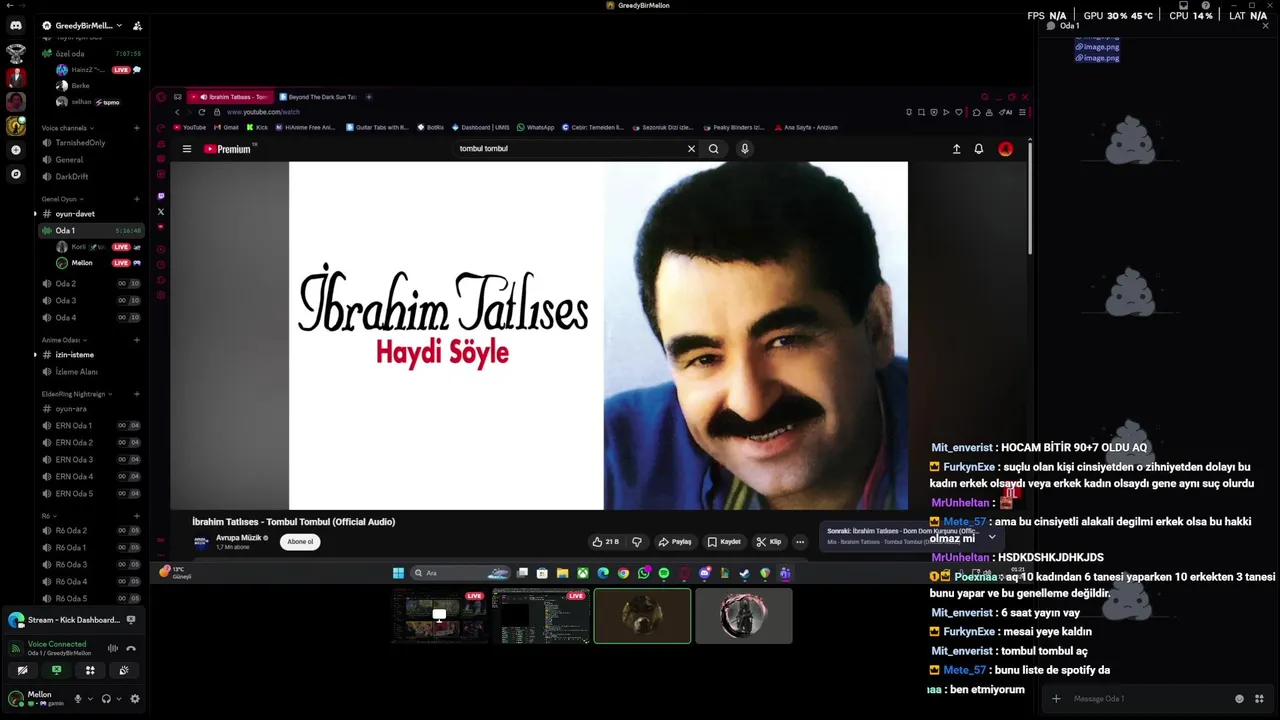1280x720 pixels.
Task: Switch to the Beyond The Dark Sun browser tab
Action: click(319, 97)
